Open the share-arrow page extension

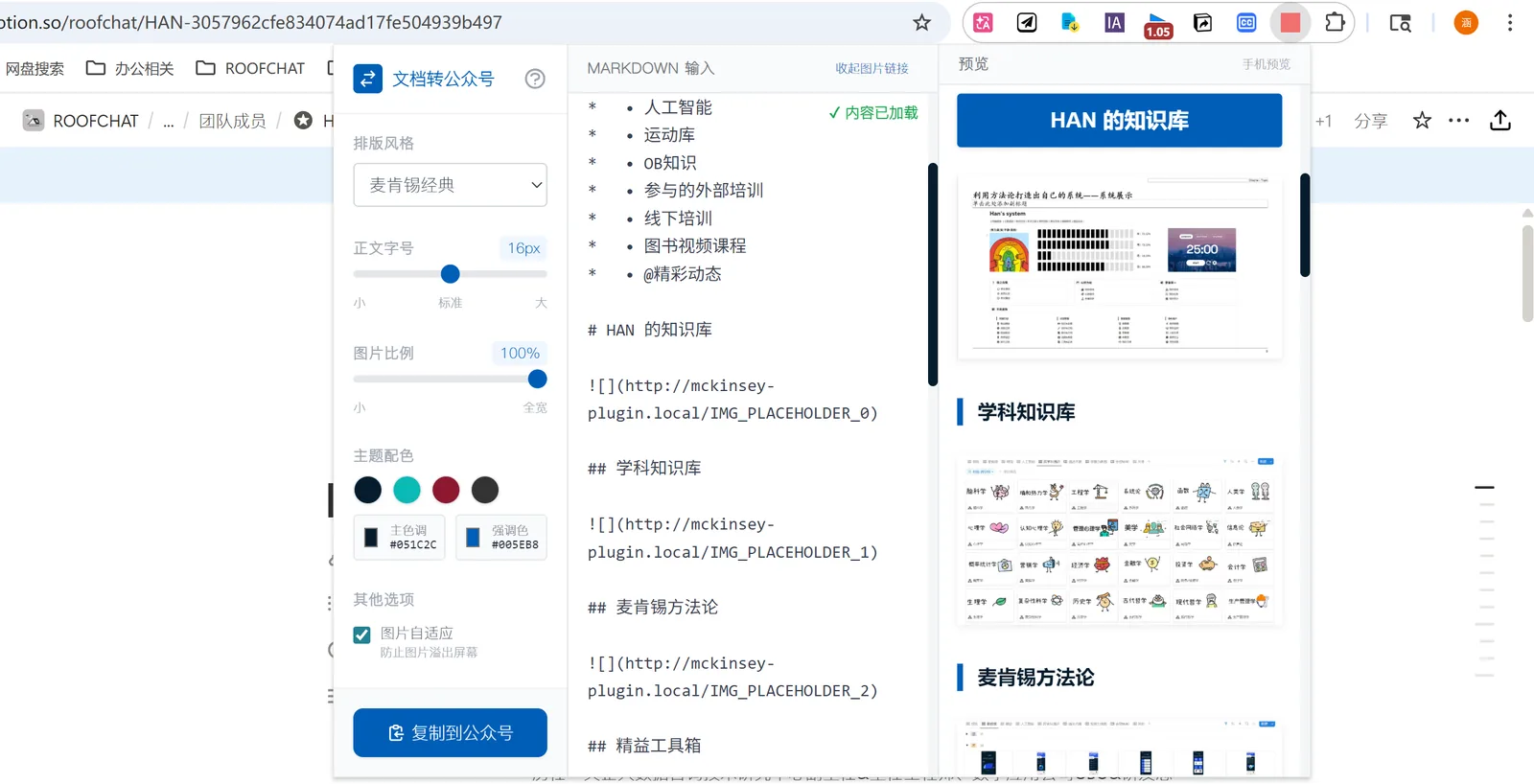(x=1202, y=22)
